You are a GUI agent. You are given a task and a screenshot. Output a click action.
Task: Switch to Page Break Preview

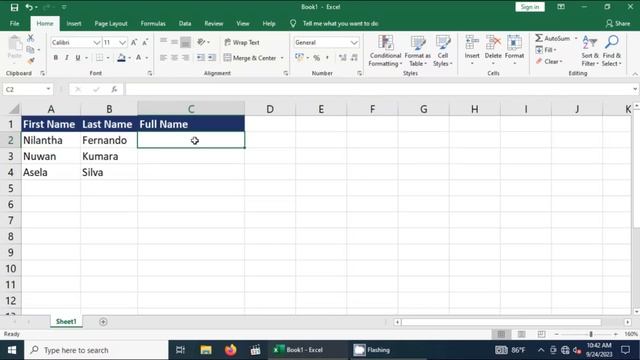click(x=541, y=334)
